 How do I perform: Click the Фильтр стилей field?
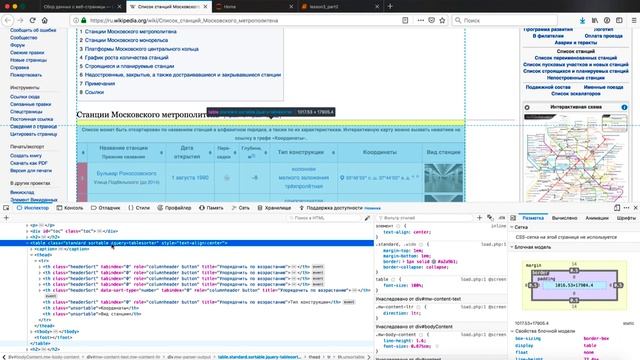tap(426, 218)
